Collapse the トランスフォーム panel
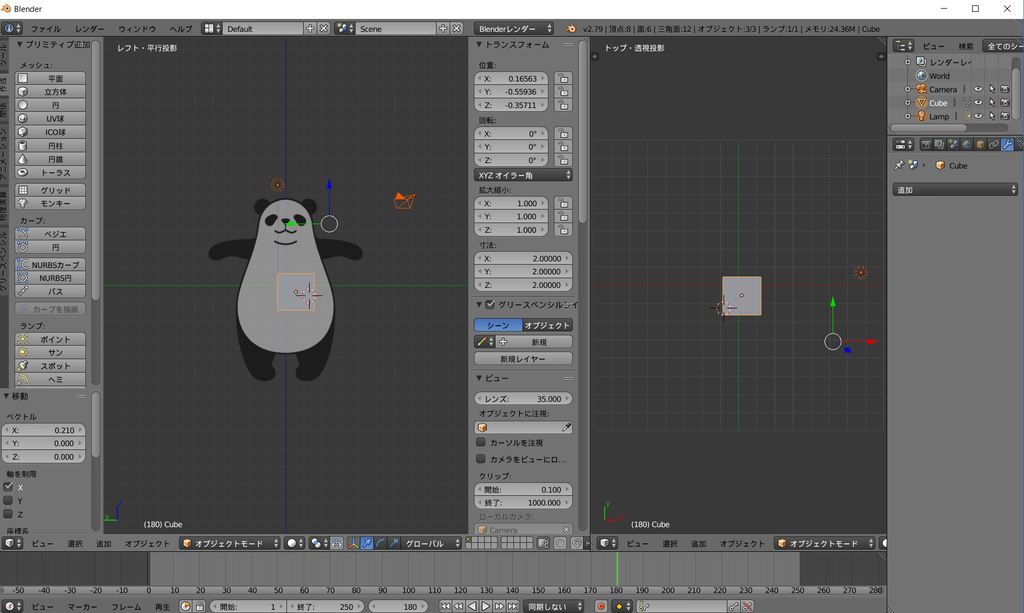 (x=479, y=44)
